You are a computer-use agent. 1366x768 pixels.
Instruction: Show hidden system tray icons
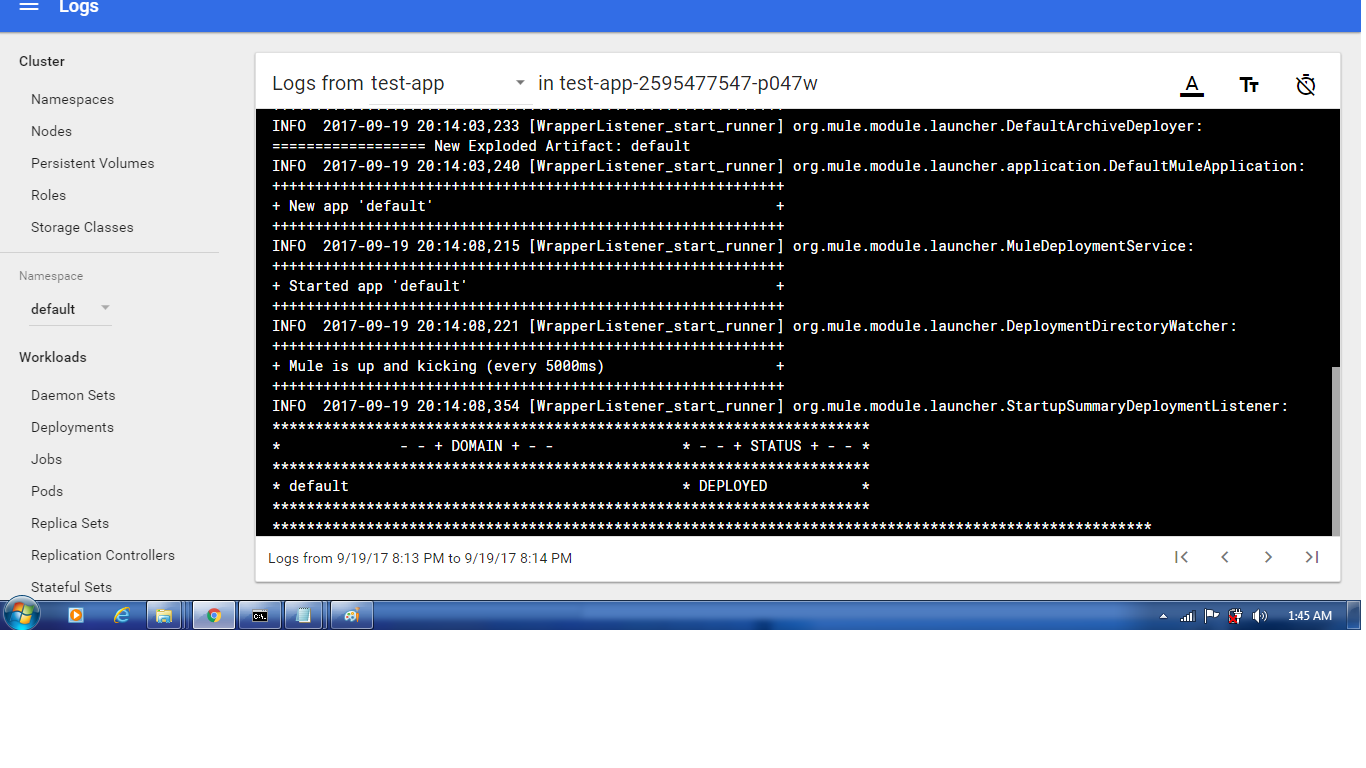click(1163, 616)
